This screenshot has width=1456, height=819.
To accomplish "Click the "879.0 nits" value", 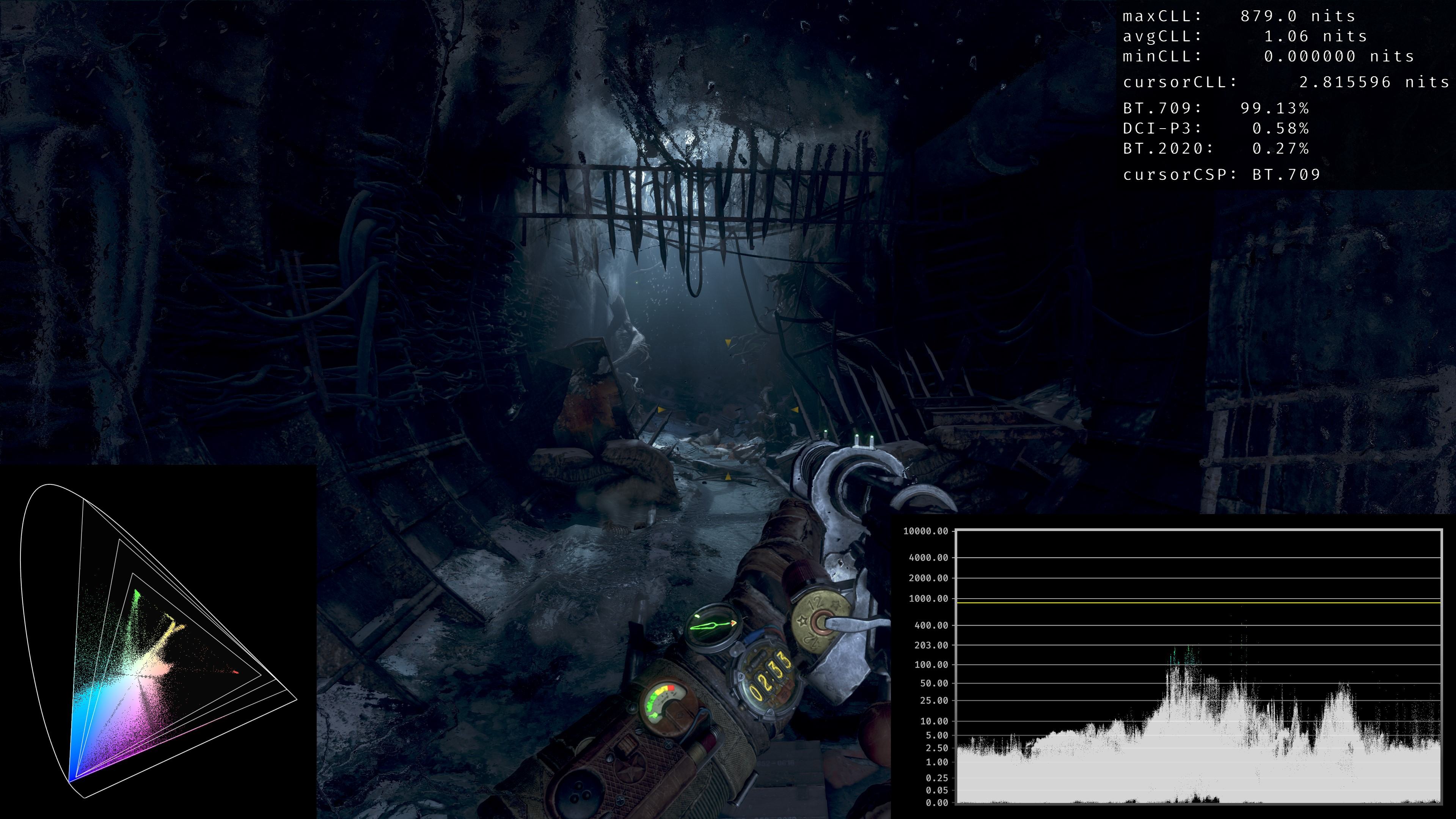I will [x=1298, y=16].
